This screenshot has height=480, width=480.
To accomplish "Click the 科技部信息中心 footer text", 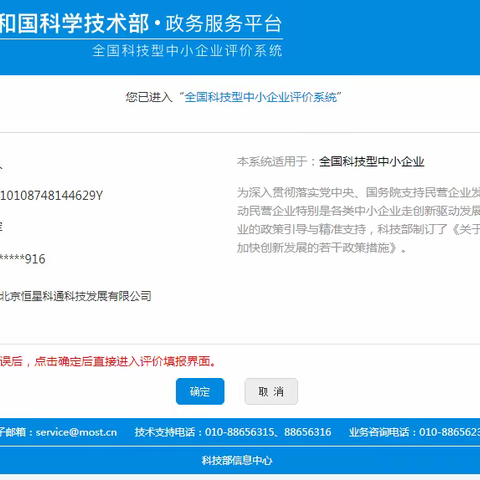I will [x=237, y=460].
